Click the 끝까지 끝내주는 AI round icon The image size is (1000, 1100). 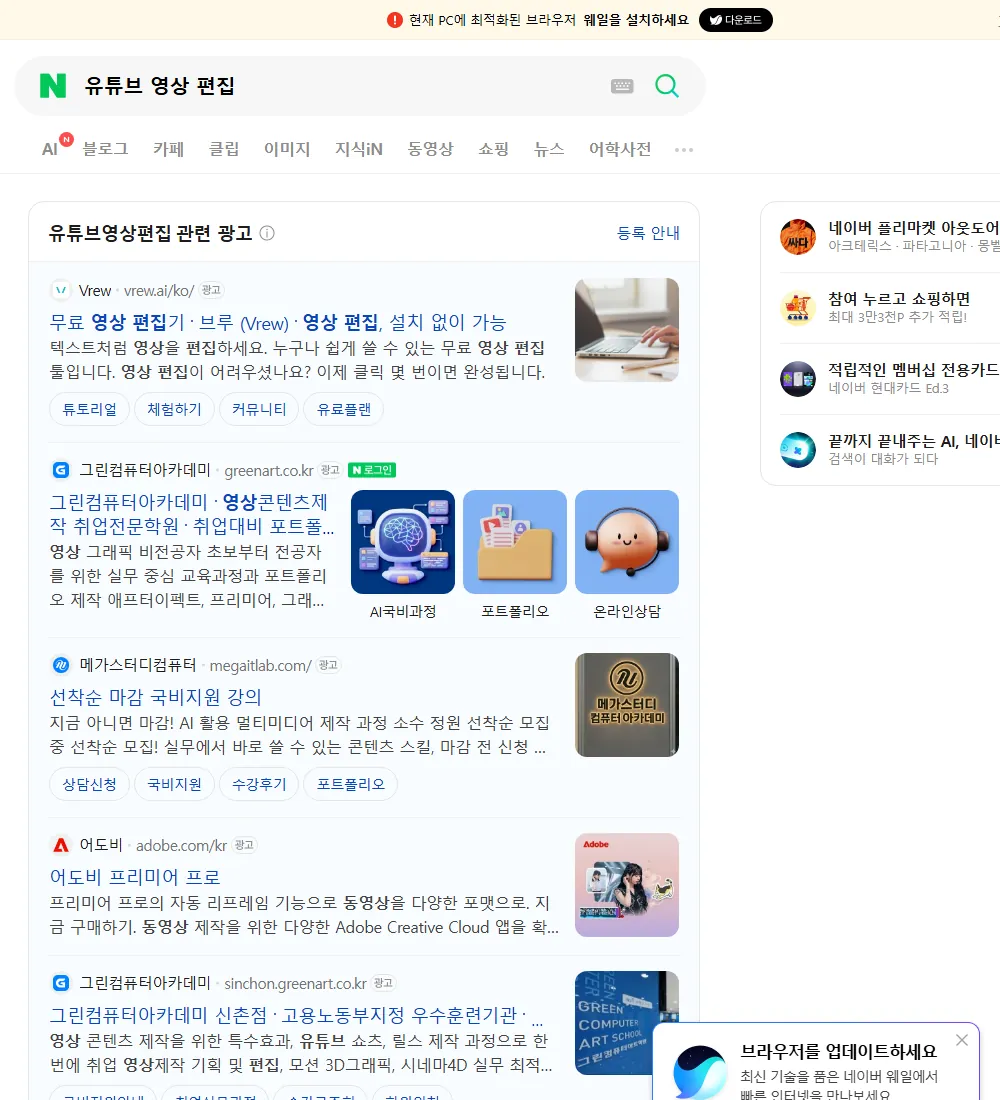tap(798, 450)
